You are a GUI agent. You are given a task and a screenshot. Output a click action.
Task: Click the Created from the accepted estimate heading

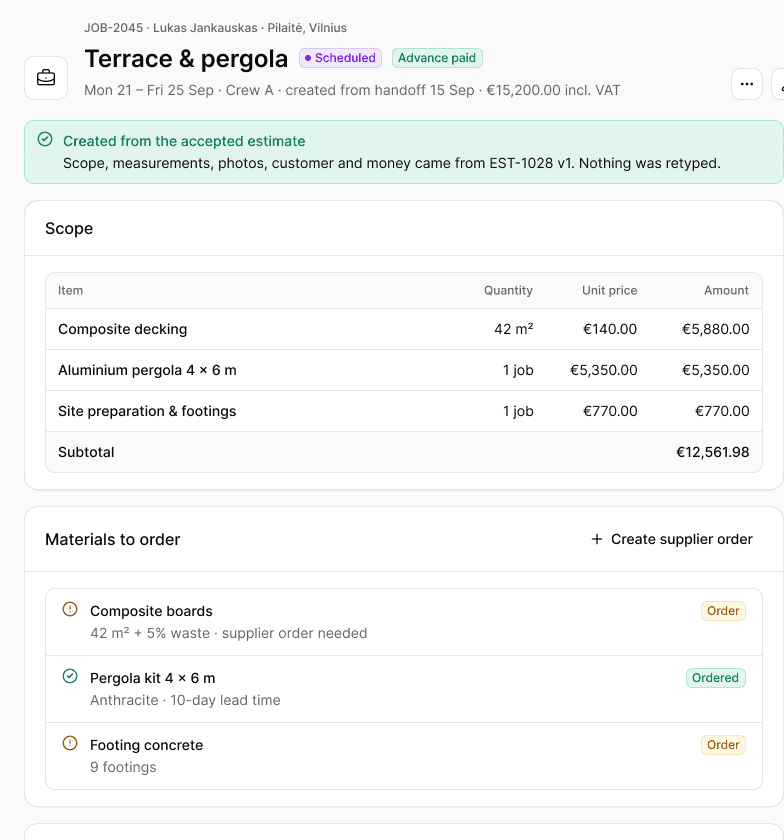(184, 141)
